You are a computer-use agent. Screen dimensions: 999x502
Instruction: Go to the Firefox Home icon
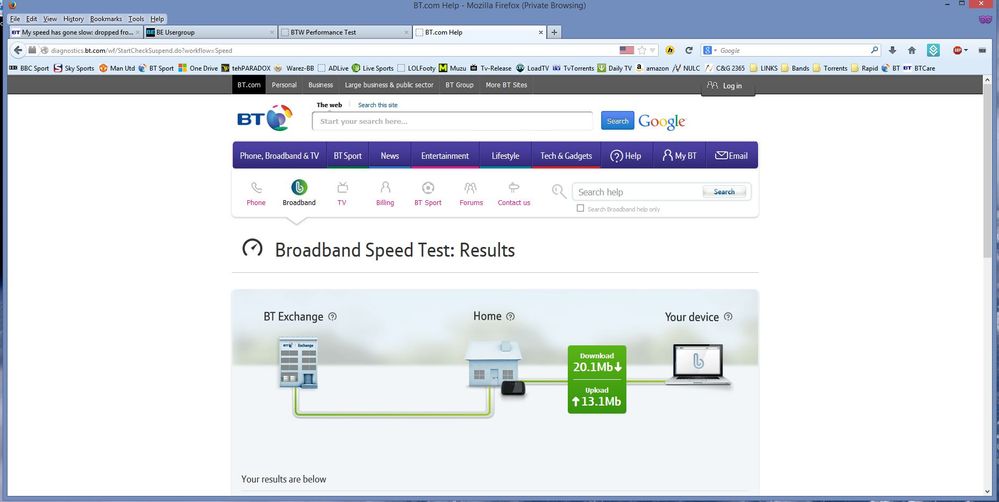(x=912, y=50)
